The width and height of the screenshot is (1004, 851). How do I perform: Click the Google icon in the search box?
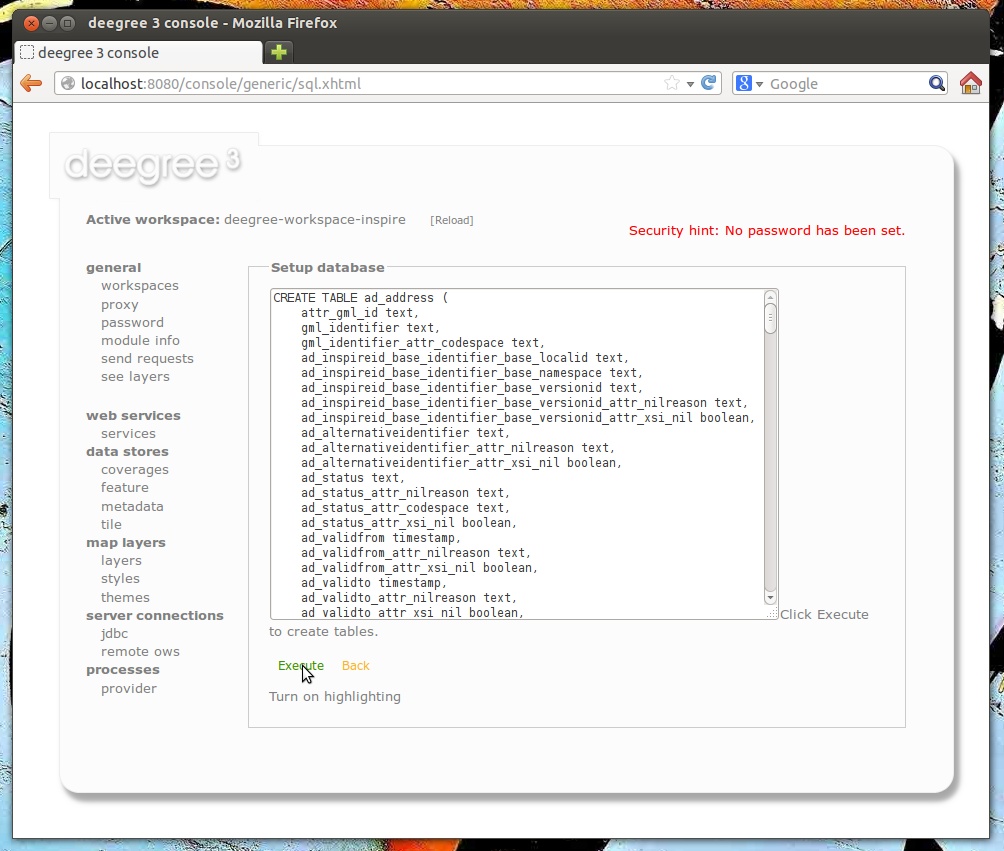(744, 83)
